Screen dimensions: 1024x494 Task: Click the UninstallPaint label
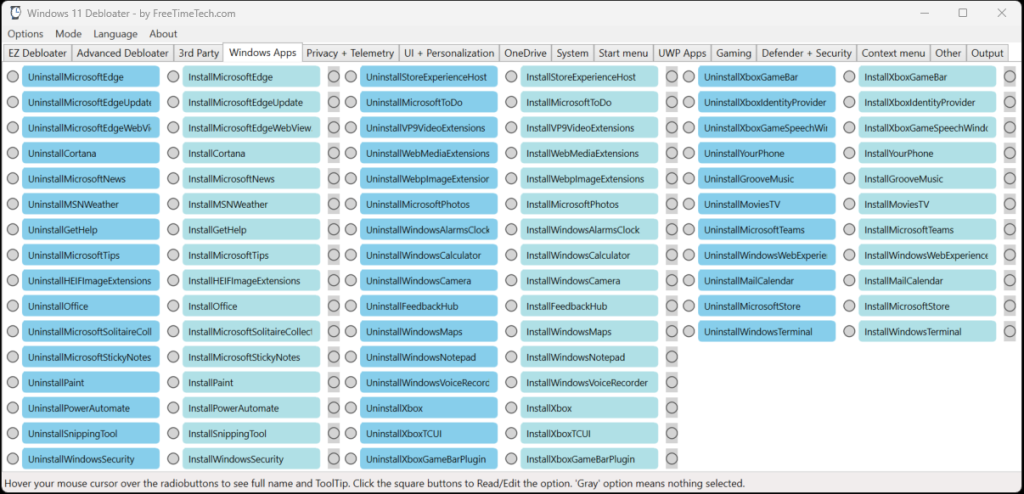(x=90, y=383)
